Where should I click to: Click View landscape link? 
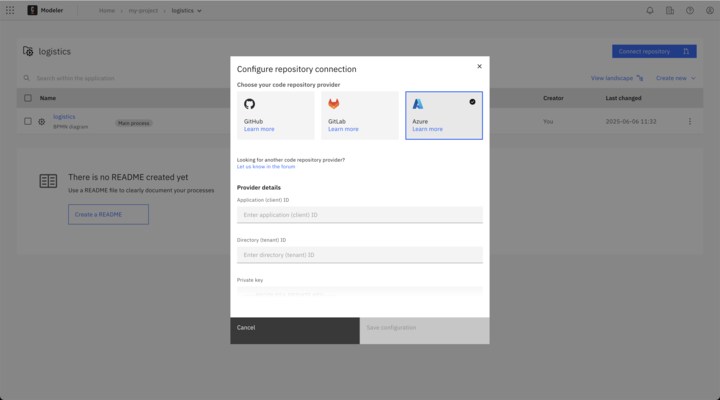[x=617, y=78]
